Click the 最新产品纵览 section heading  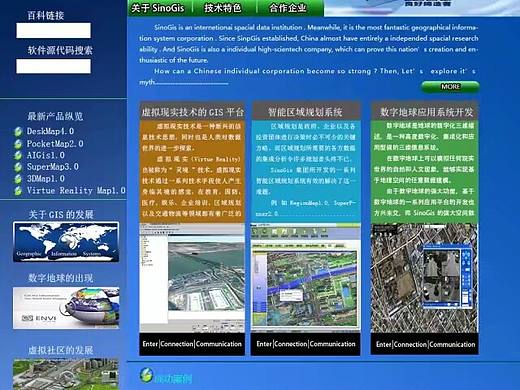(x=55, y=116)
